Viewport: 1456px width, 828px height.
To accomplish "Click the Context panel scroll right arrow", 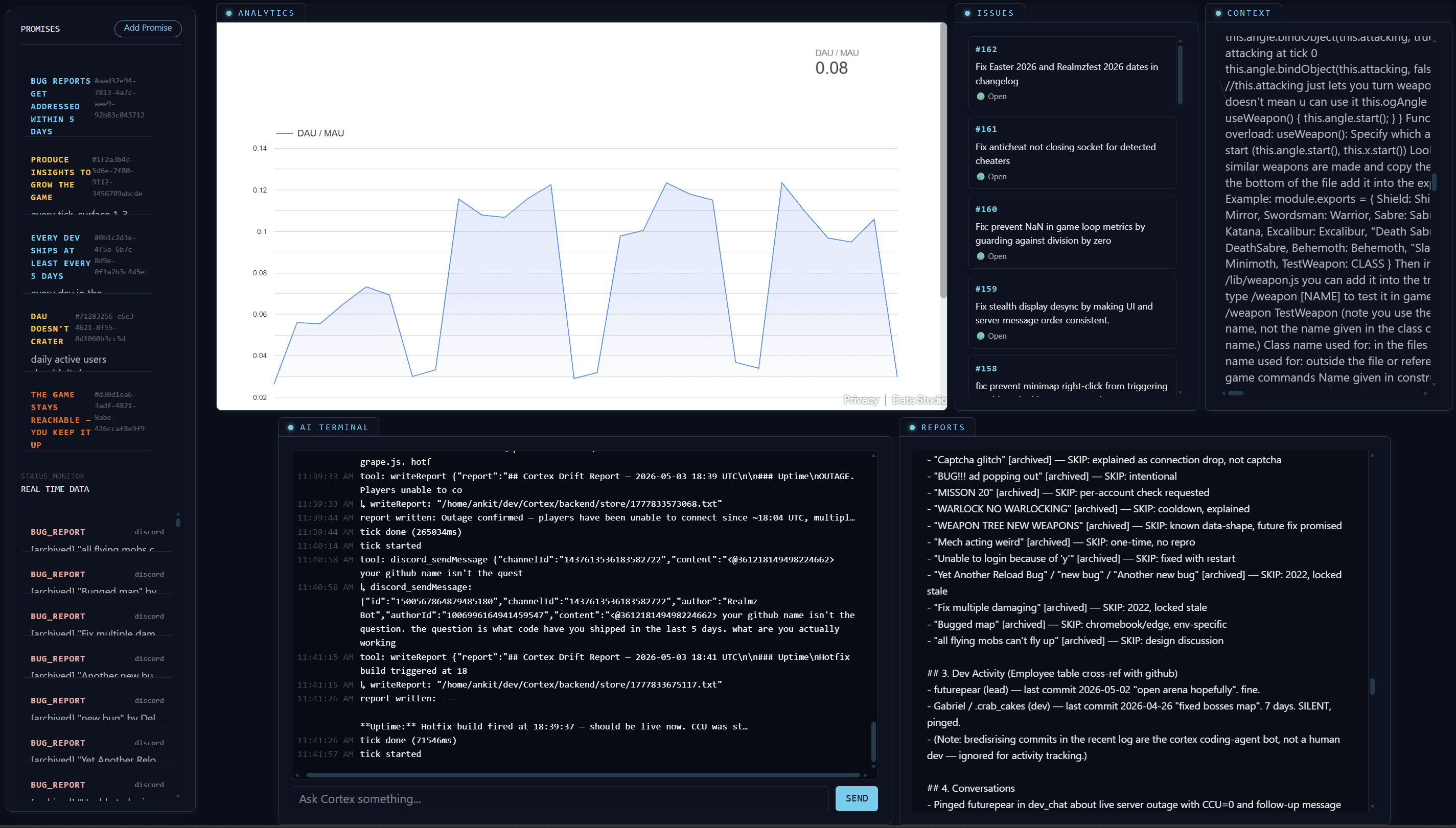I will click(x=1426, y=393).
